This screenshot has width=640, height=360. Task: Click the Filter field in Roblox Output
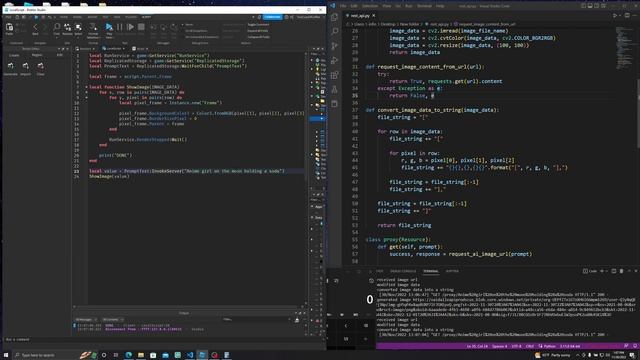[256, 320]
